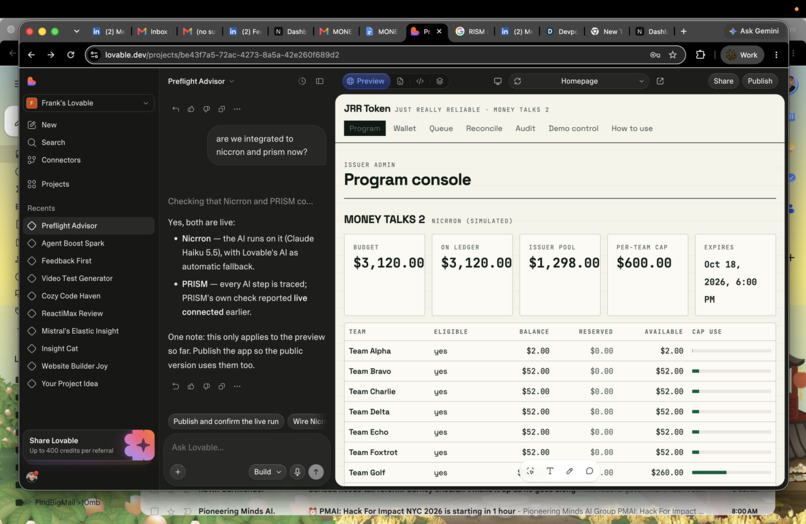
Task: View site information icon left of URL
Action: (x=94, y=55)
